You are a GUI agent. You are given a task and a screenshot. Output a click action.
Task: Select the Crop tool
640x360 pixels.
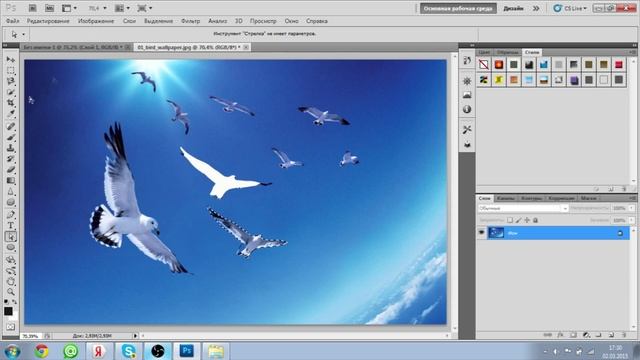[11, 103]
